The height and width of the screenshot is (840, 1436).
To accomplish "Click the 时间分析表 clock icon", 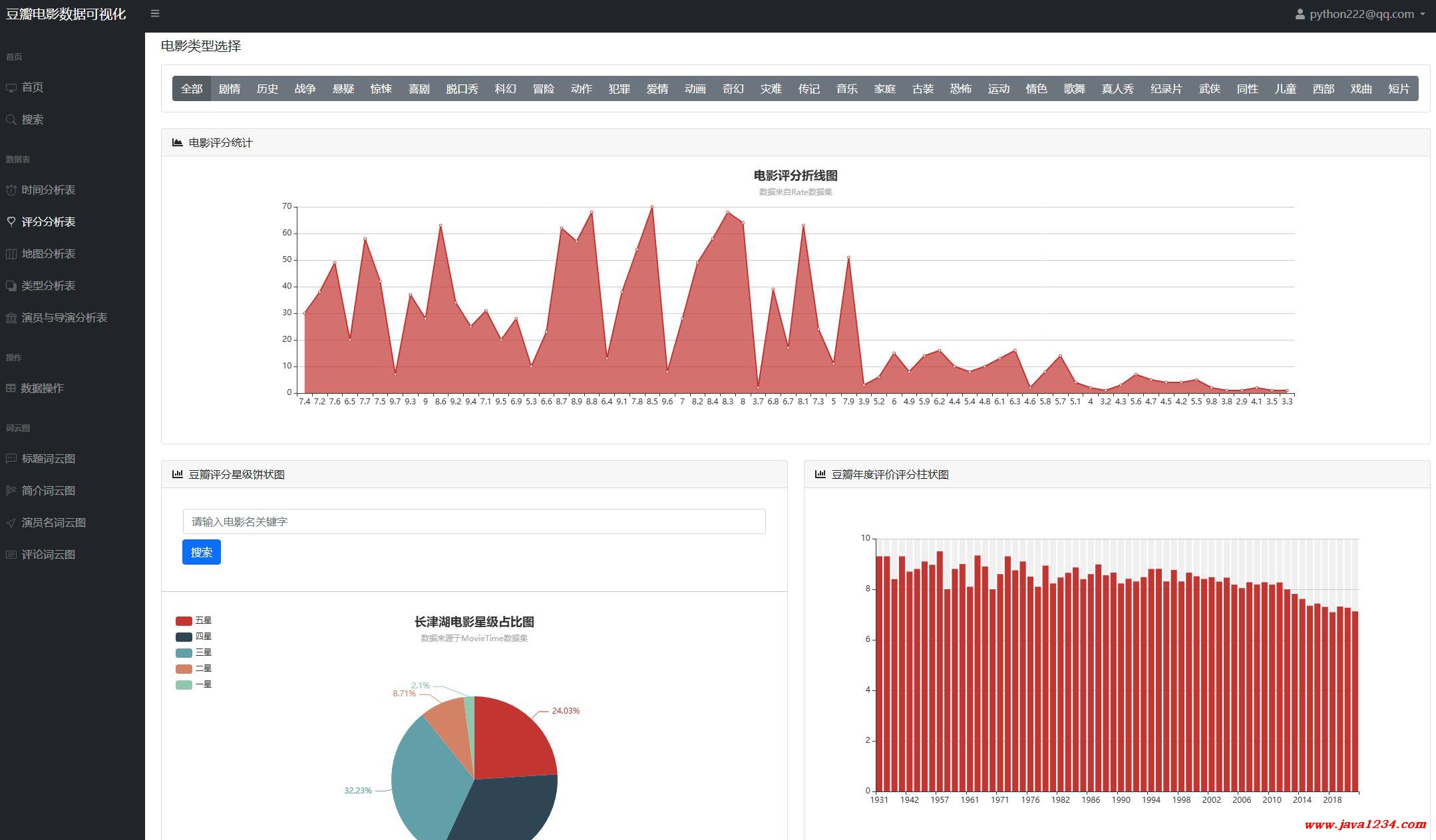I will point(11,190).
